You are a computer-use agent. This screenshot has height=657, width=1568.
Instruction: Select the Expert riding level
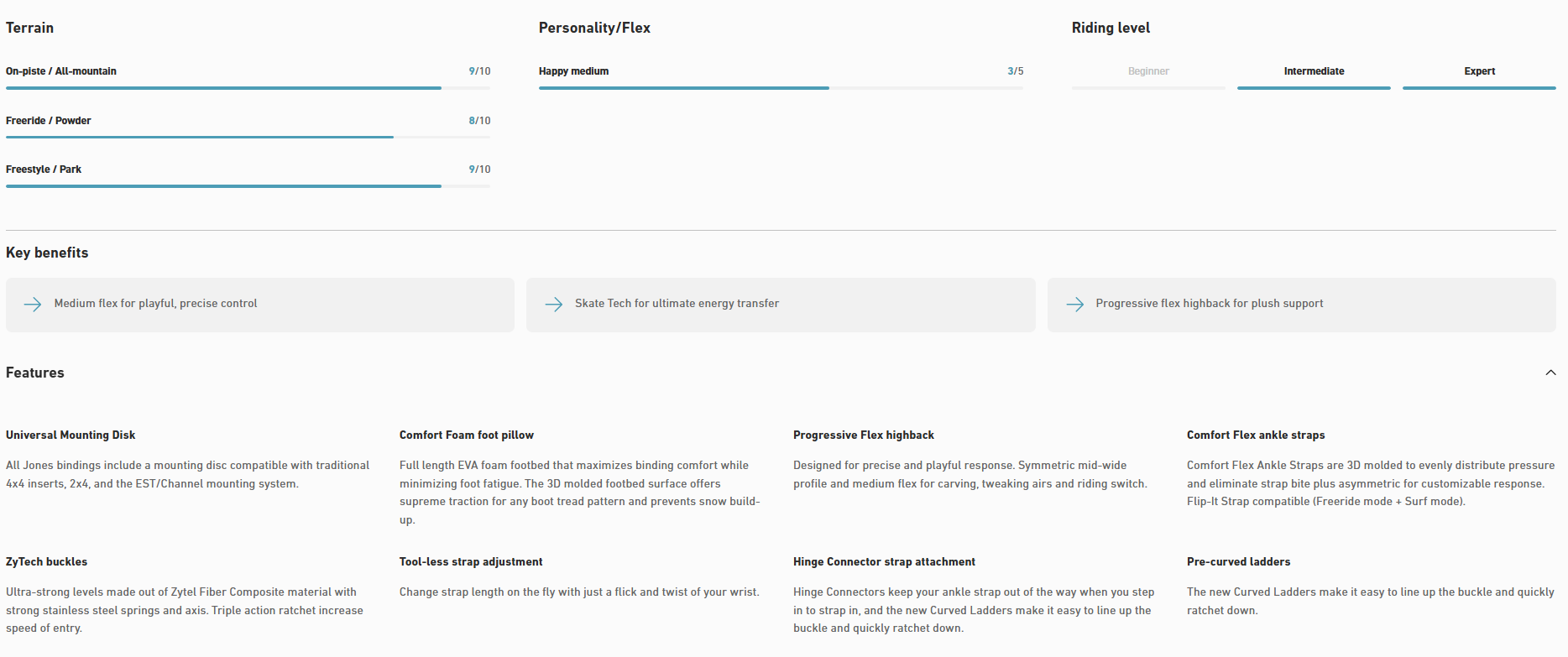[x=1478, y=72]
